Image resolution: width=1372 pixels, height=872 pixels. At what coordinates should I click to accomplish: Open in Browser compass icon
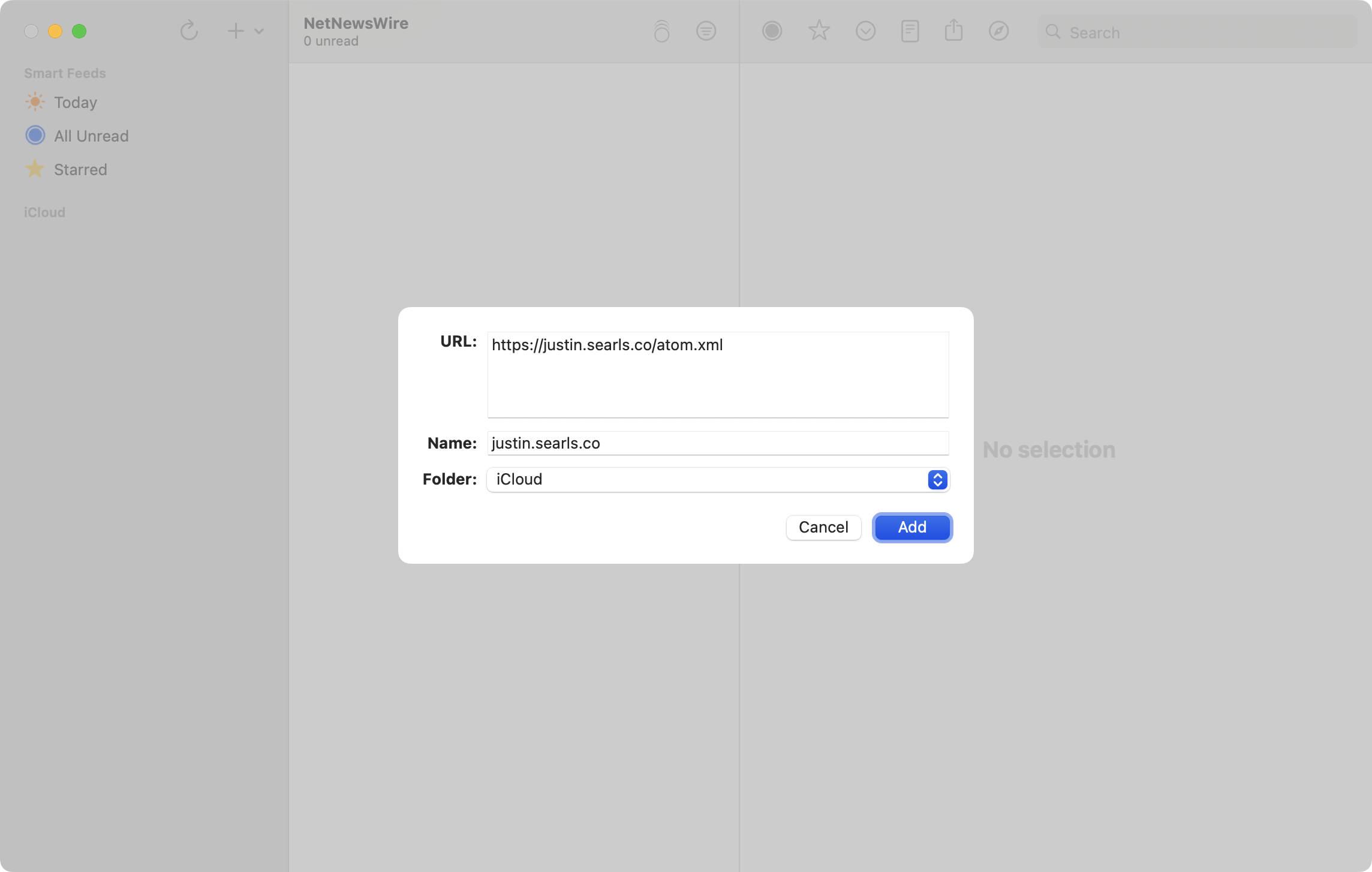click(998, 31)
